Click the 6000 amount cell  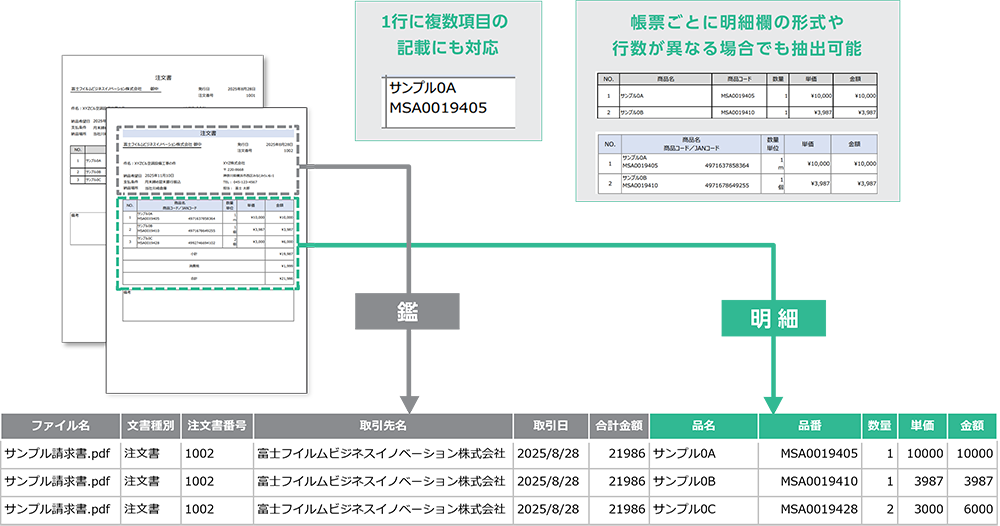click(x=972, y=509)
